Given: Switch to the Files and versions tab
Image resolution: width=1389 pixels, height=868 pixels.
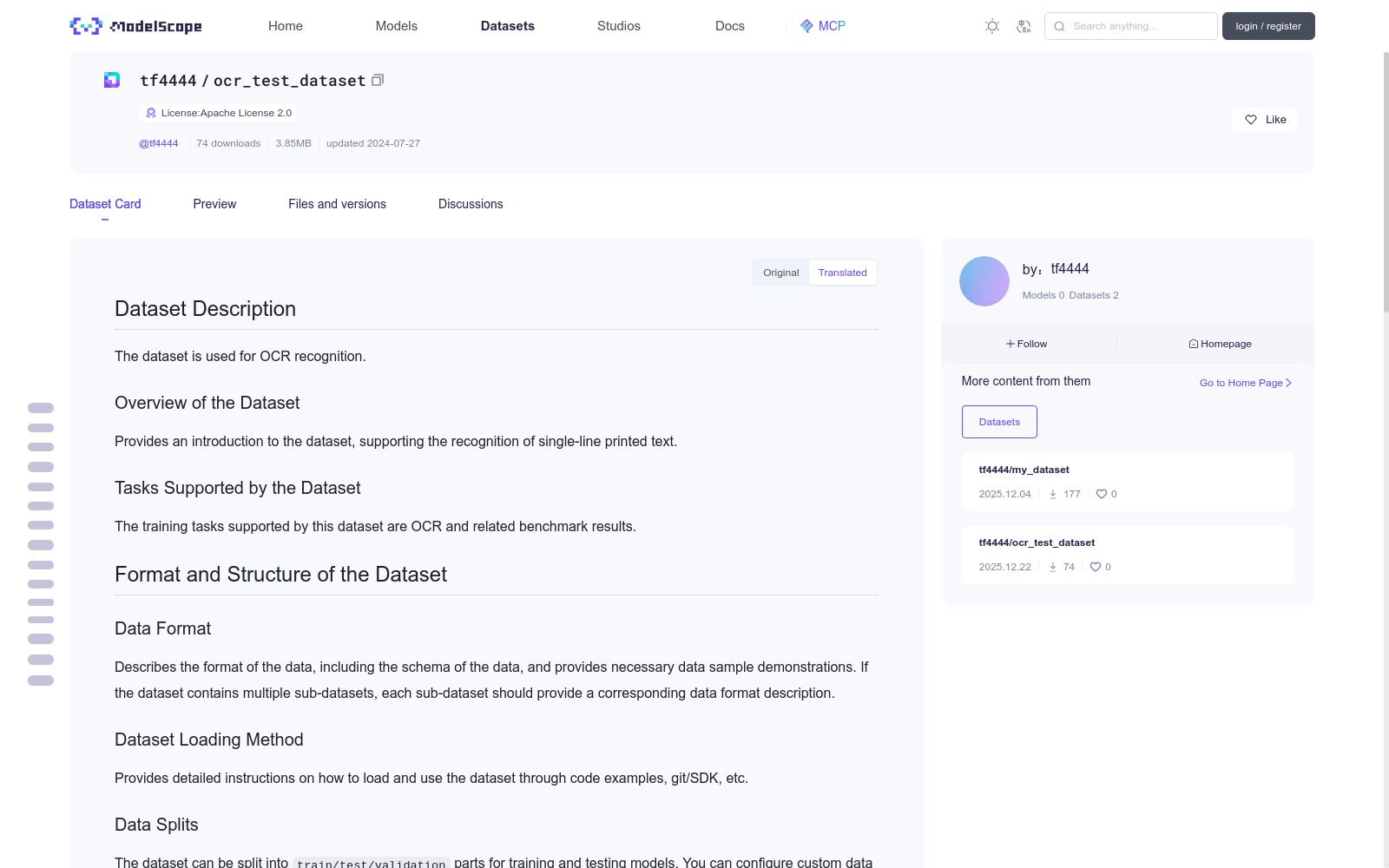Looking at the screenshot, I should coord(337,204).
